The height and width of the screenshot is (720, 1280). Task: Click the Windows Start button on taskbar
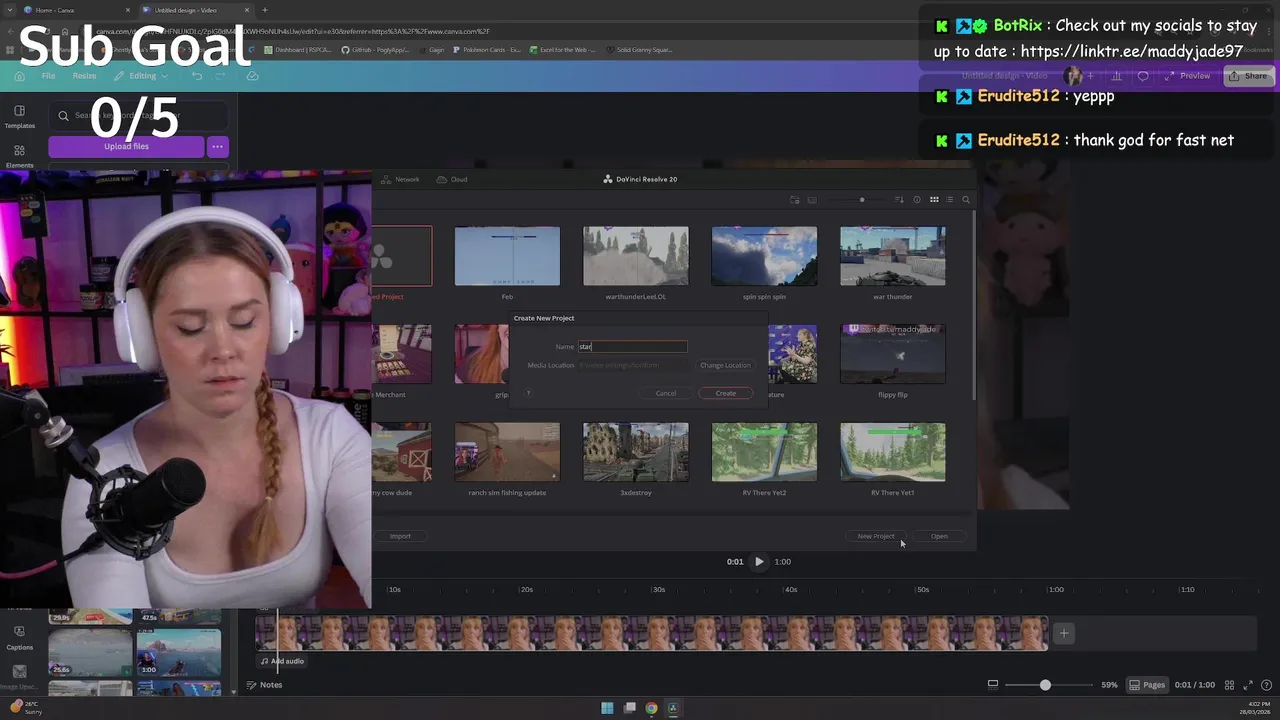coord(607,708)
